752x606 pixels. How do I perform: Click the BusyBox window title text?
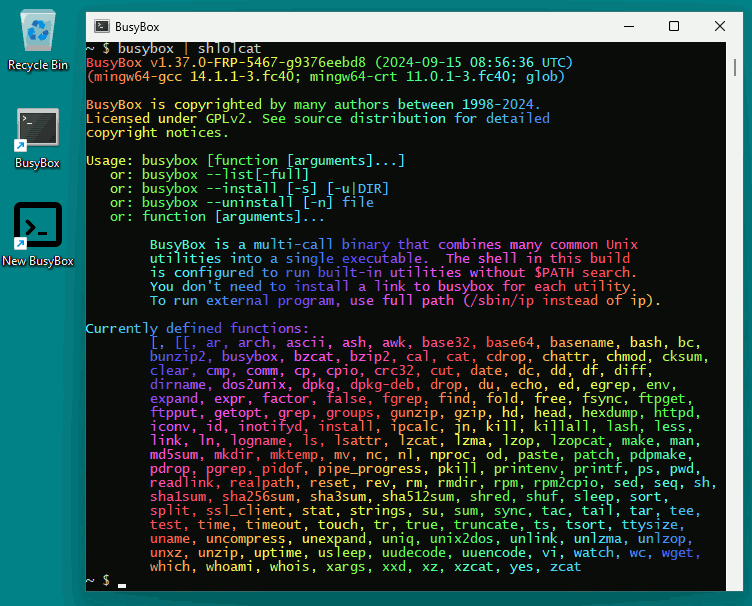pos(138,27)
